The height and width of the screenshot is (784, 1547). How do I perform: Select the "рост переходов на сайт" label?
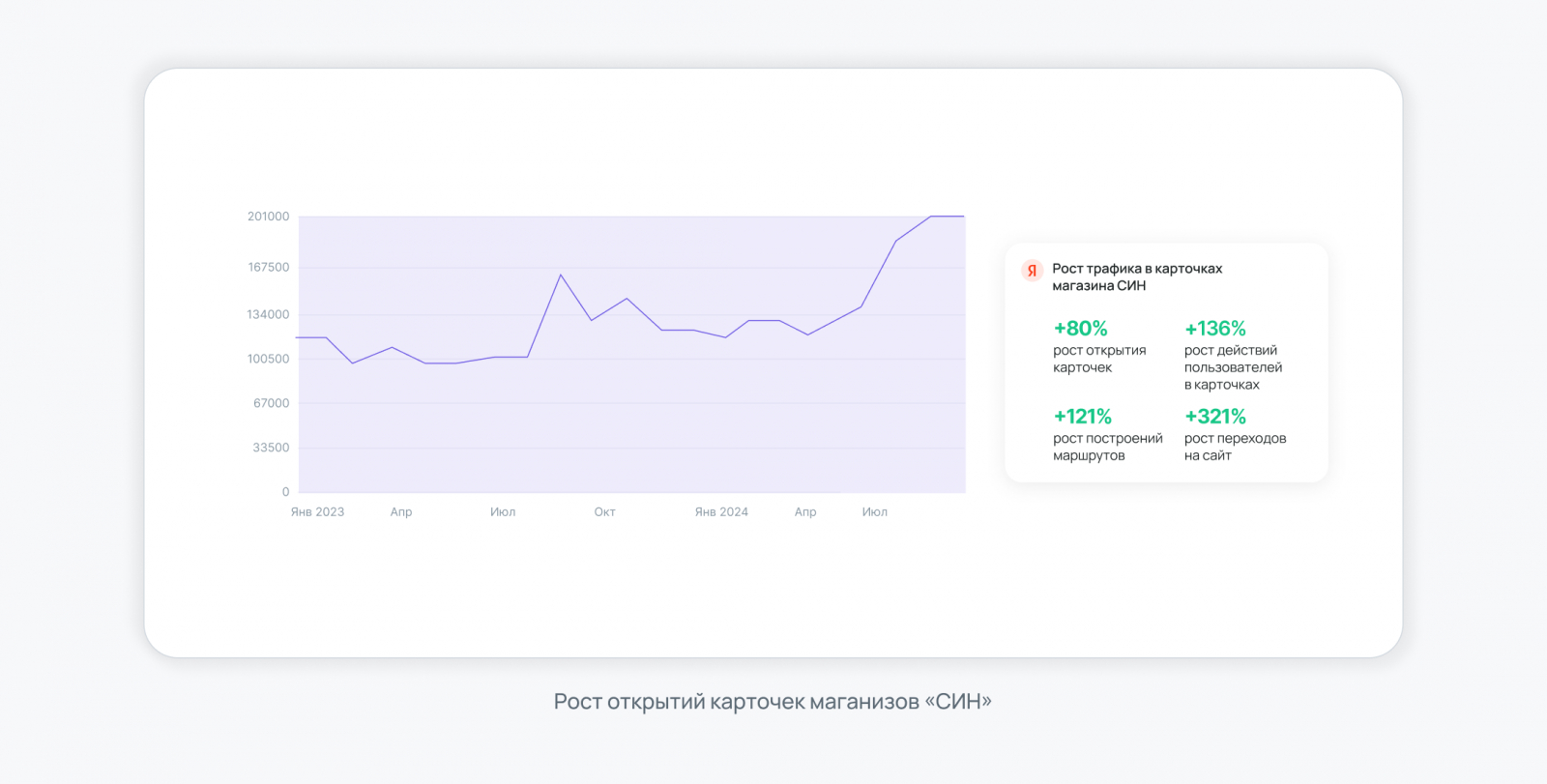click(x=1235, y=447)
